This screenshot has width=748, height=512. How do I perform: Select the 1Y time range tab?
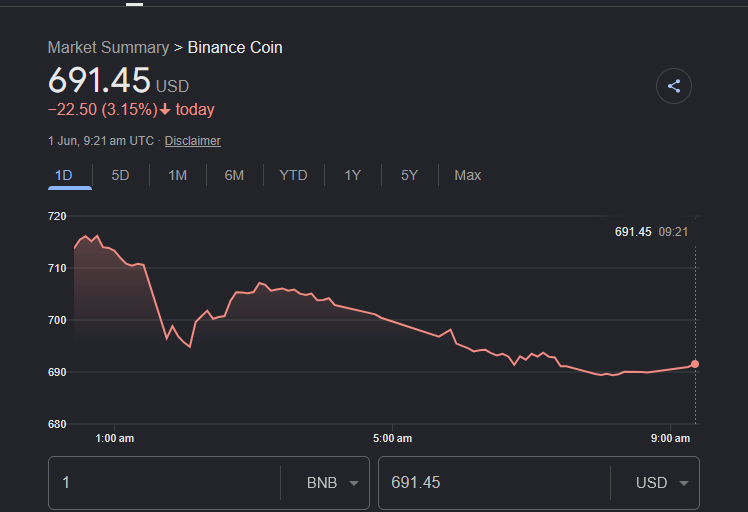click(353, 175)
